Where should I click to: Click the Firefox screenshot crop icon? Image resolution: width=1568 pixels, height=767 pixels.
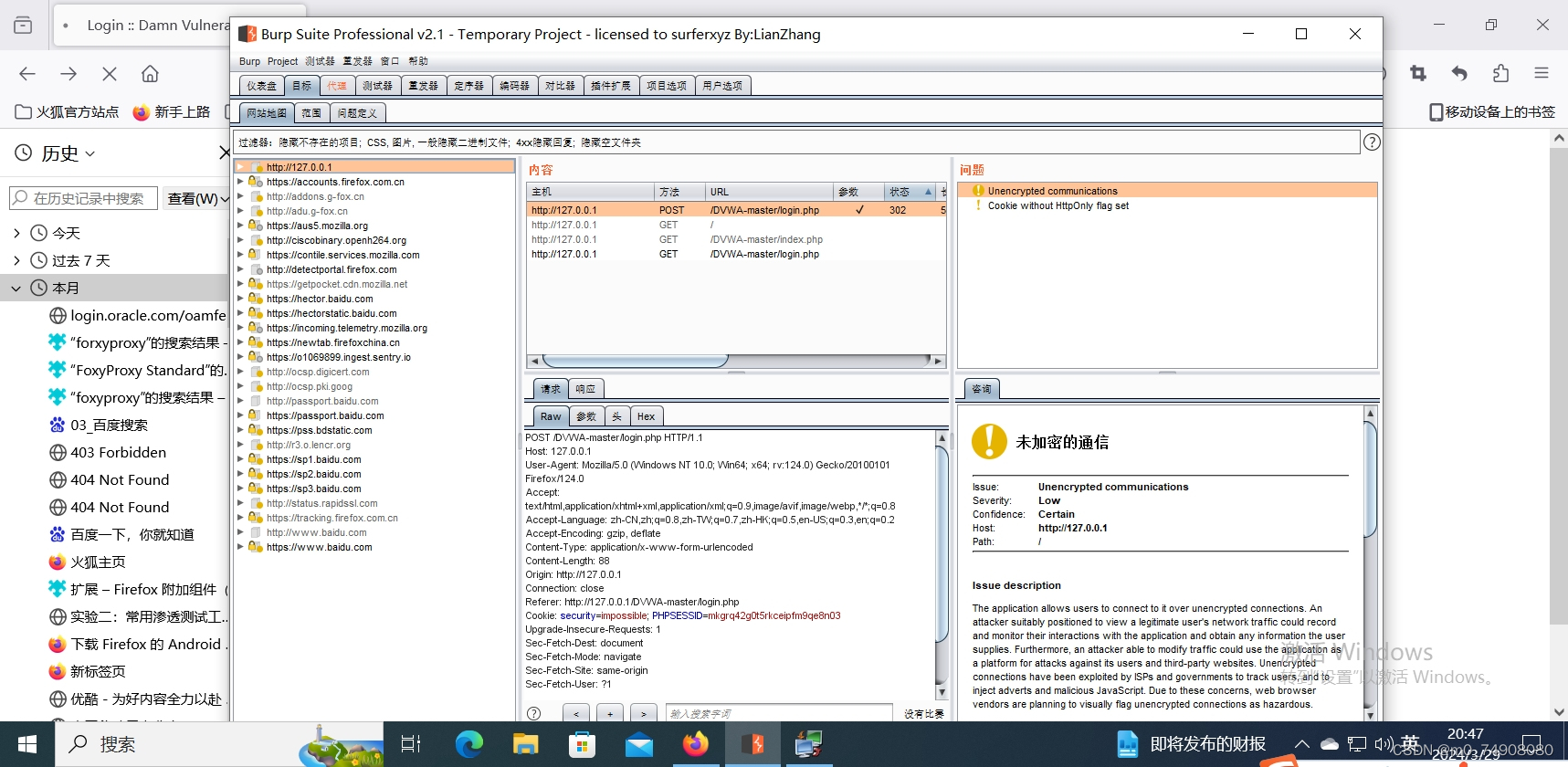(1418, 73)
